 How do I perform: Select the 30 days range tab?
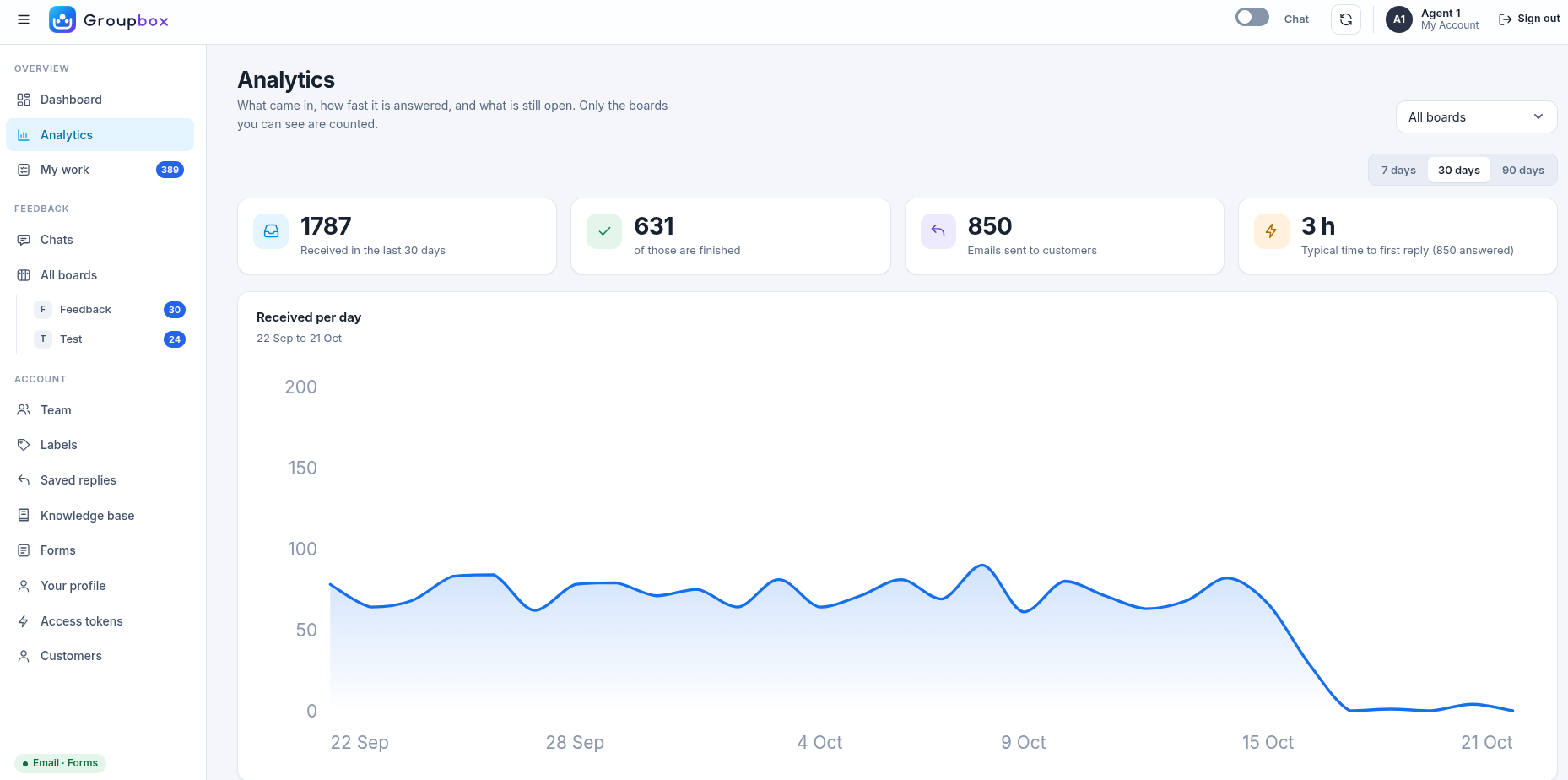(x=1459, y=170)
